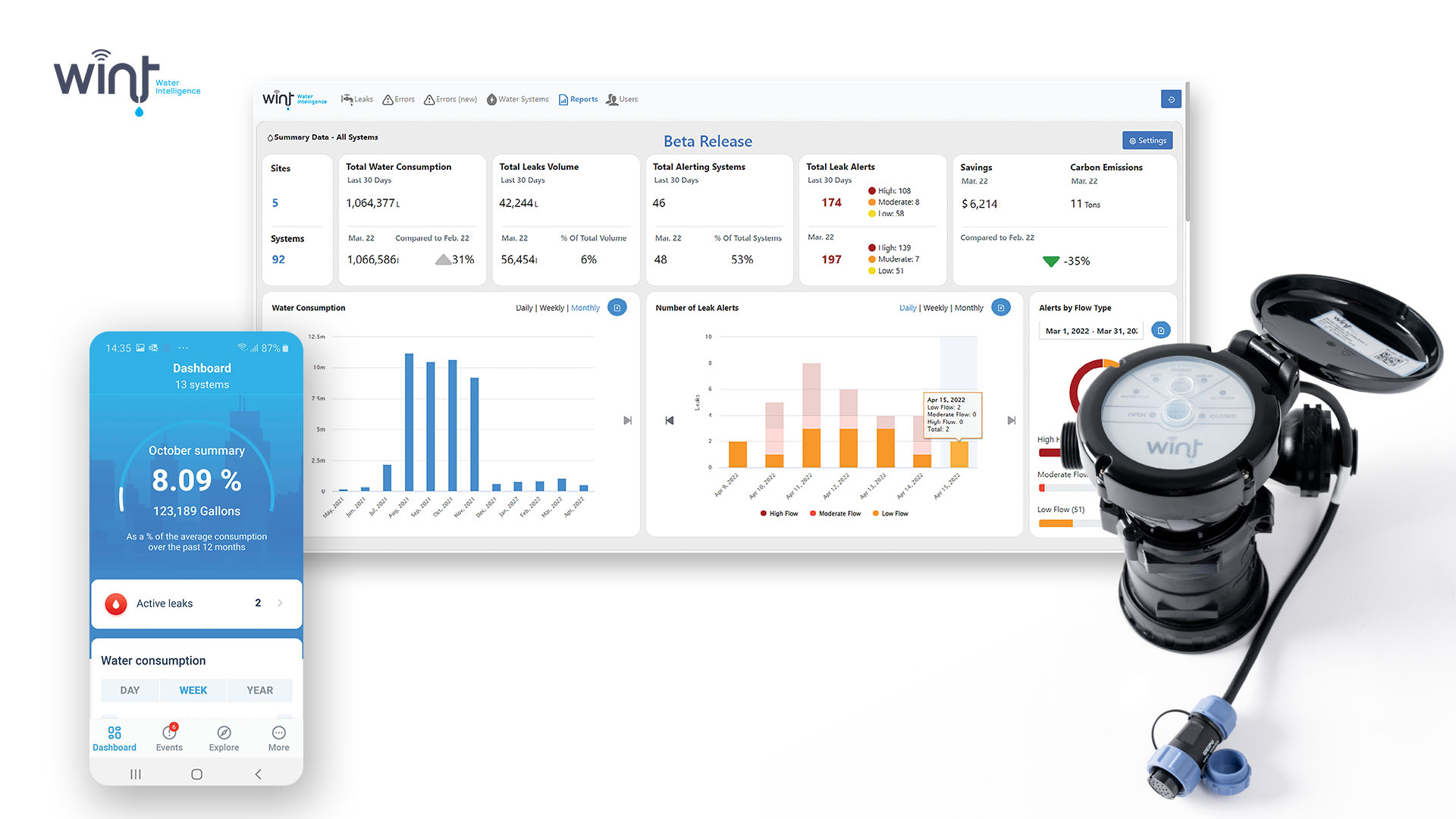Expand Active leaks row chevron

[x=280, y=603]
